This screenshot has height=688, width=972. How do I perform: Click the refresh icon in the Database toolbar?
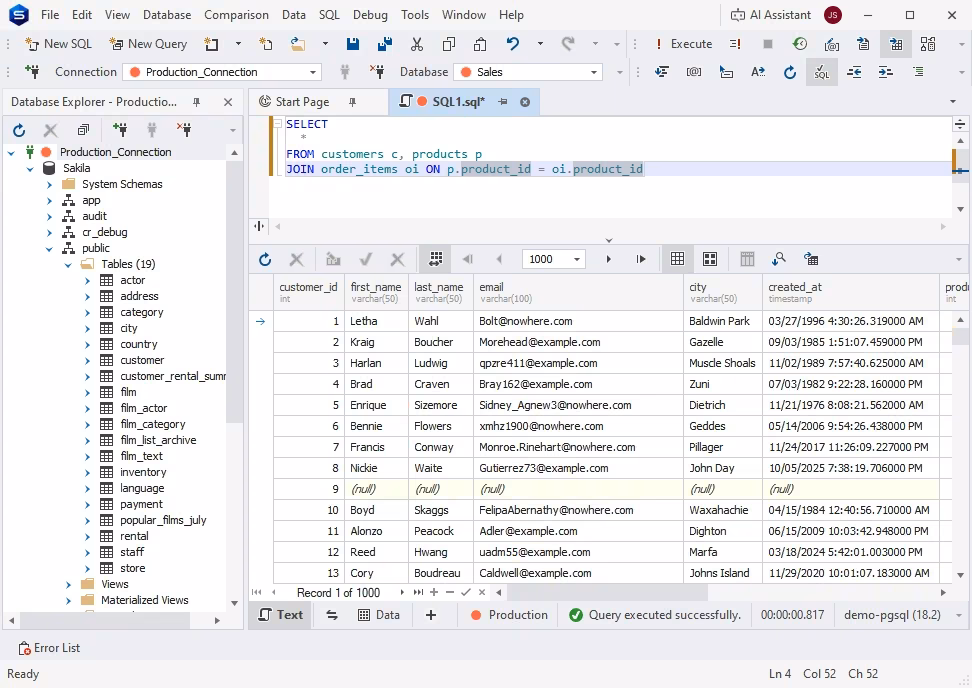point(790,72)
